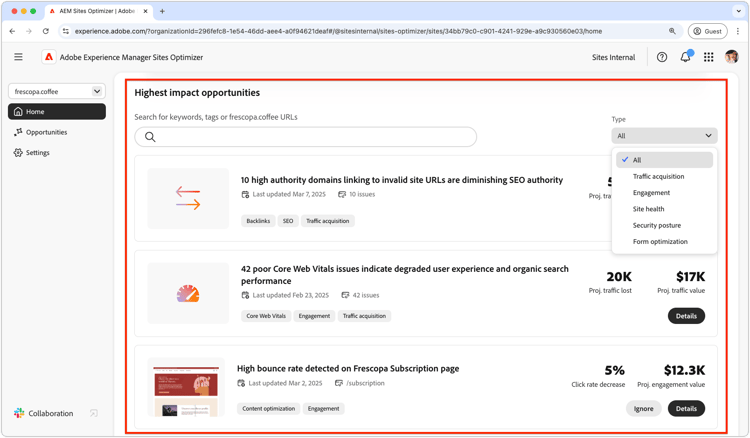Click the Backlinks tag

click(258, 221)
